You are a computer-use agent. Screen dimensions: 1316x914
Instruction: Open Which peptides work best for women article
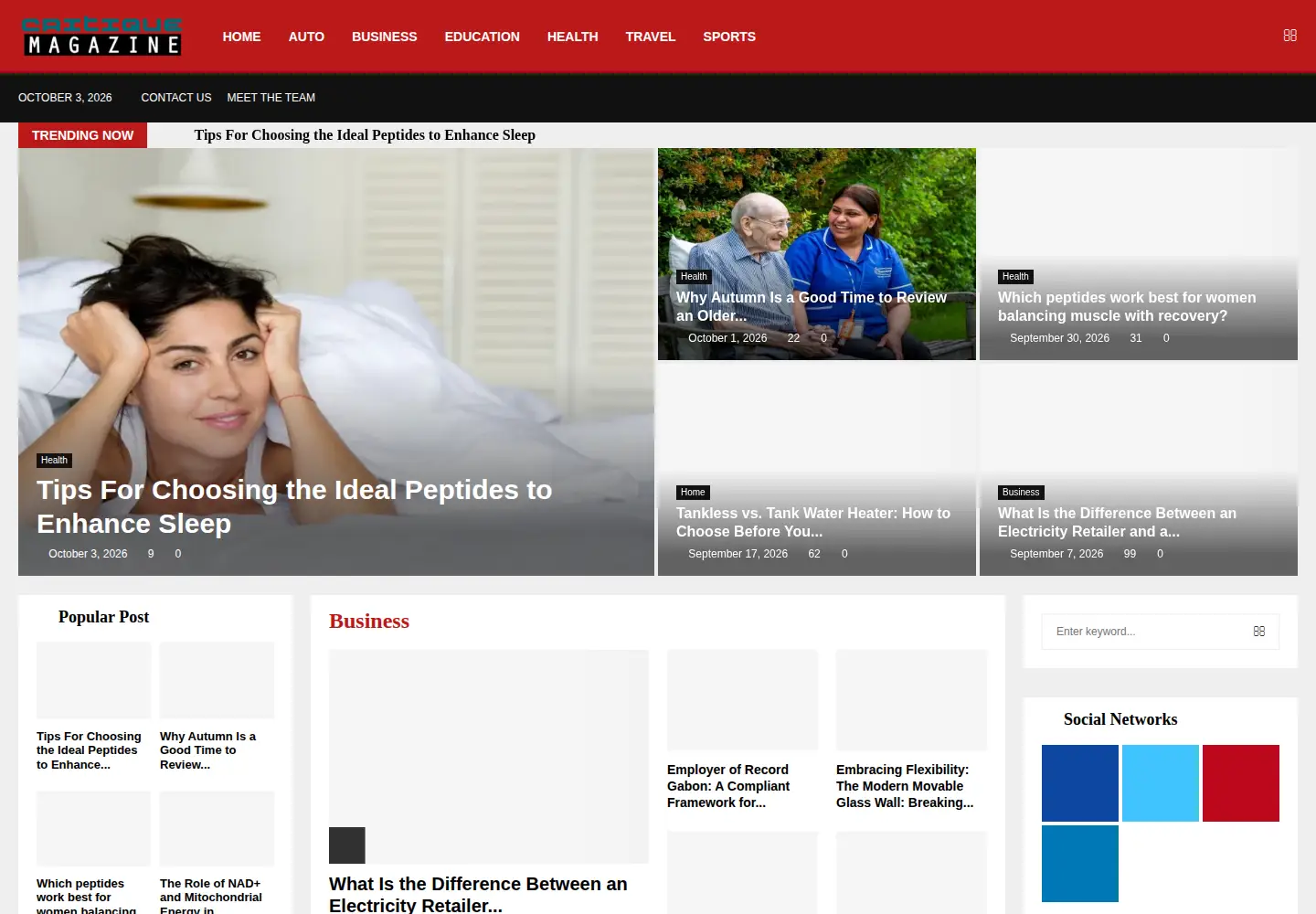point(1127,306)
